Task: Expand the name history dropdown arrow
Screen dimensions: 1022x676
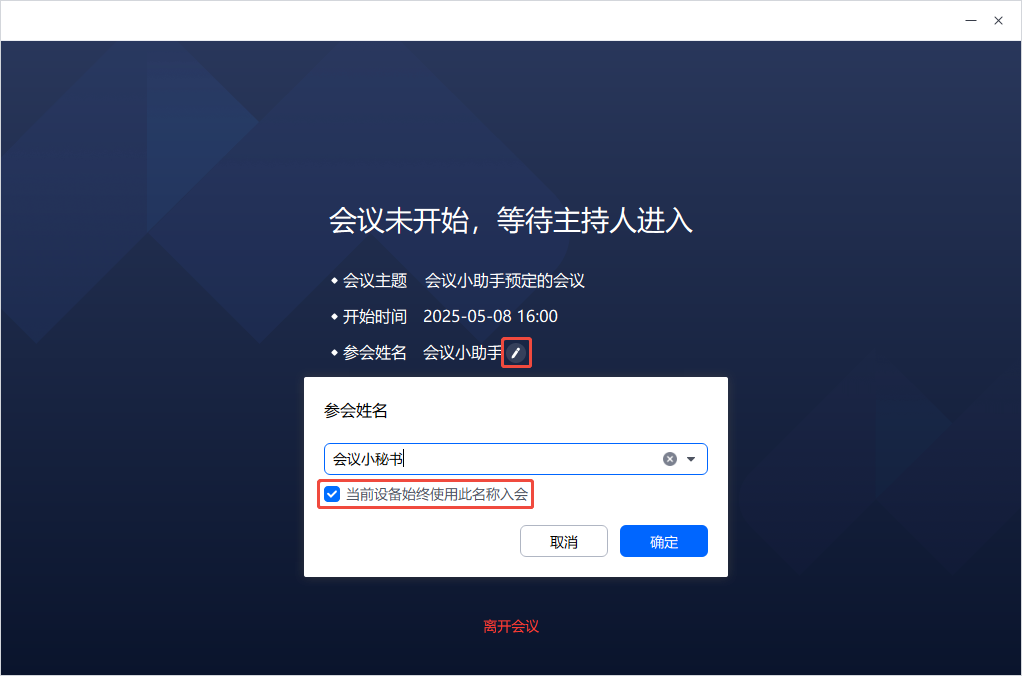Action: pos(691,459)
